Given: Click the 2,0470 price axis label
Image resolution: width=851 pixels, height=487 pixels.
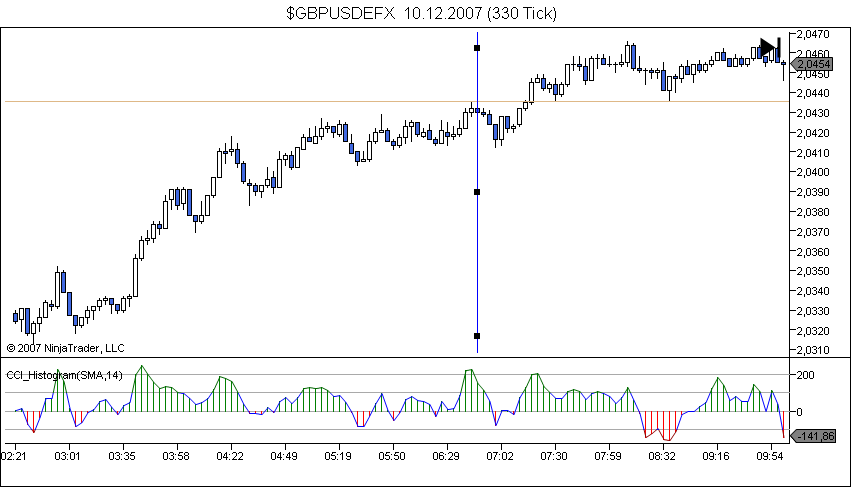Looking at the screenshot, I should 812,34.
